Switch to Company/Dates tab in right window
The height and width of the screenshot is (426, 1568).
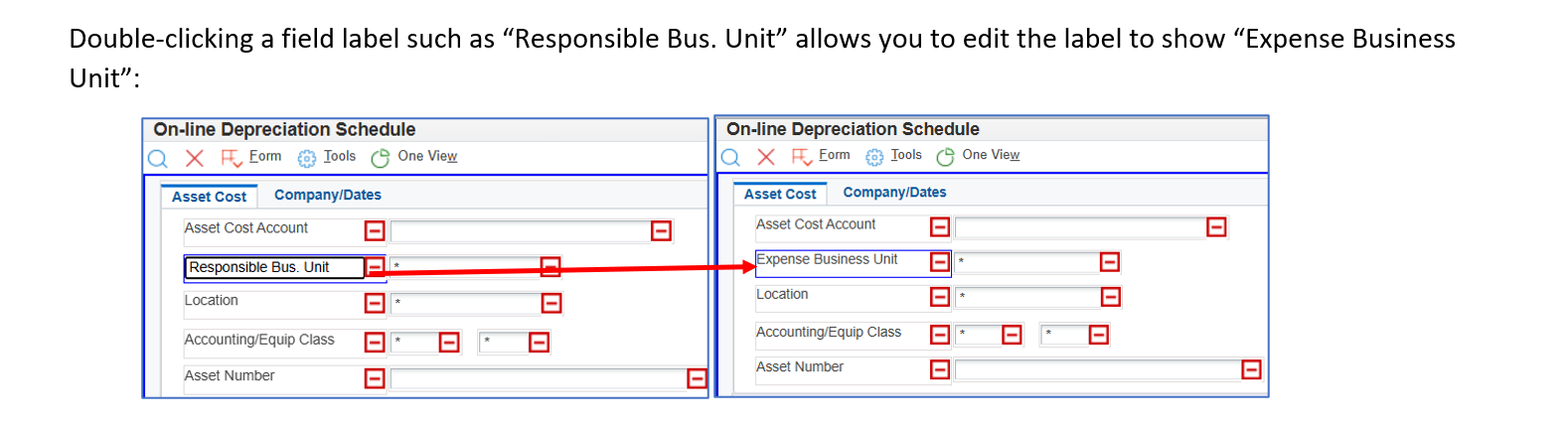click(x=894, y=193)
